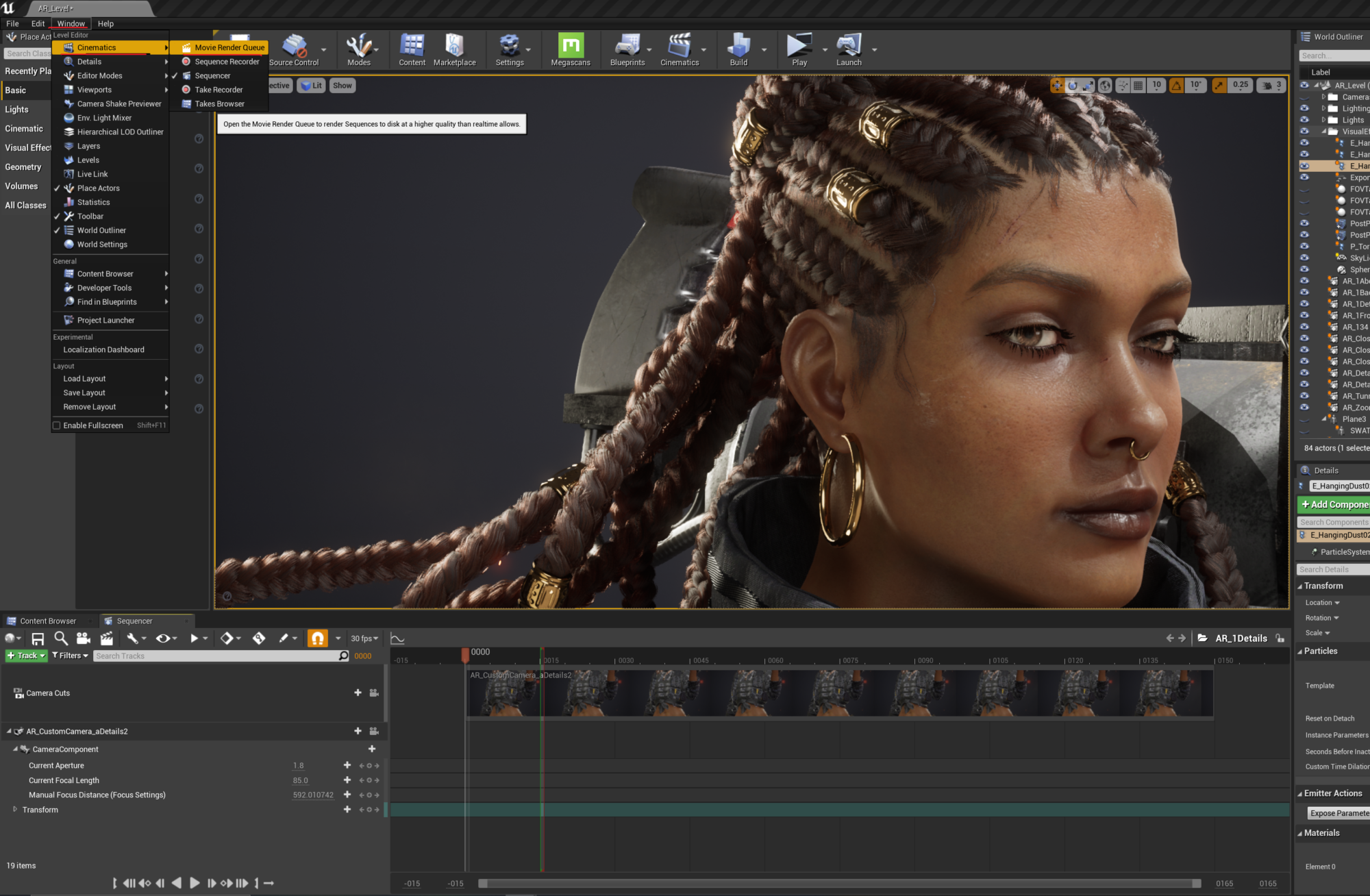The width and height of the screenshot is (1370, 896).
Task: Enable sequencer snapping with the magnet icon
Action: click(317, 638)
